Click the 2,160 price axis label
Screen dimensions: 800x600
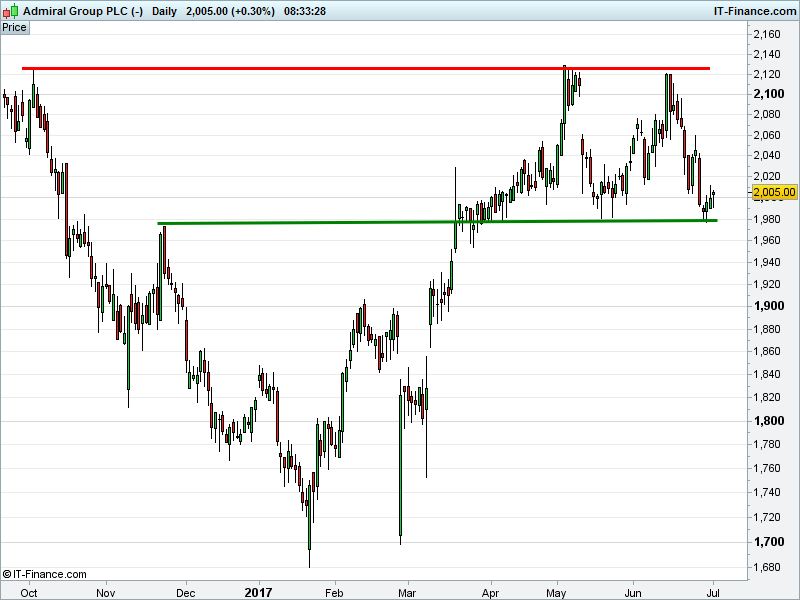(767, 34)
